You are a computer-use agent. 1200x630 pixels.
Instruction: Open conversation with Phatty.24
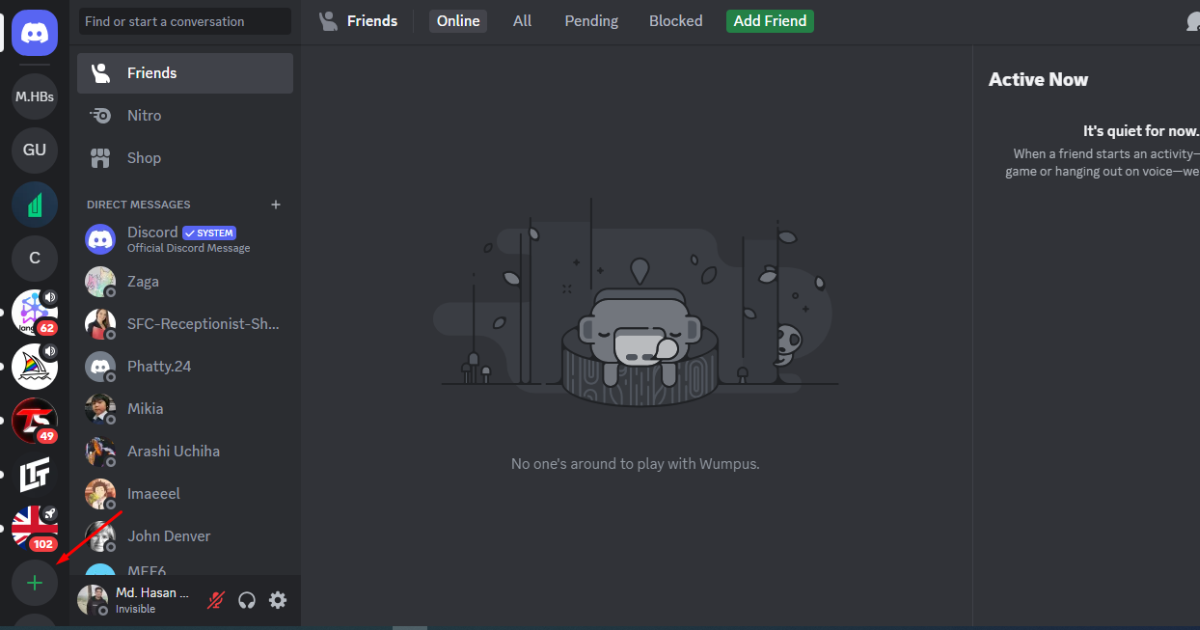tap(185, 366)
